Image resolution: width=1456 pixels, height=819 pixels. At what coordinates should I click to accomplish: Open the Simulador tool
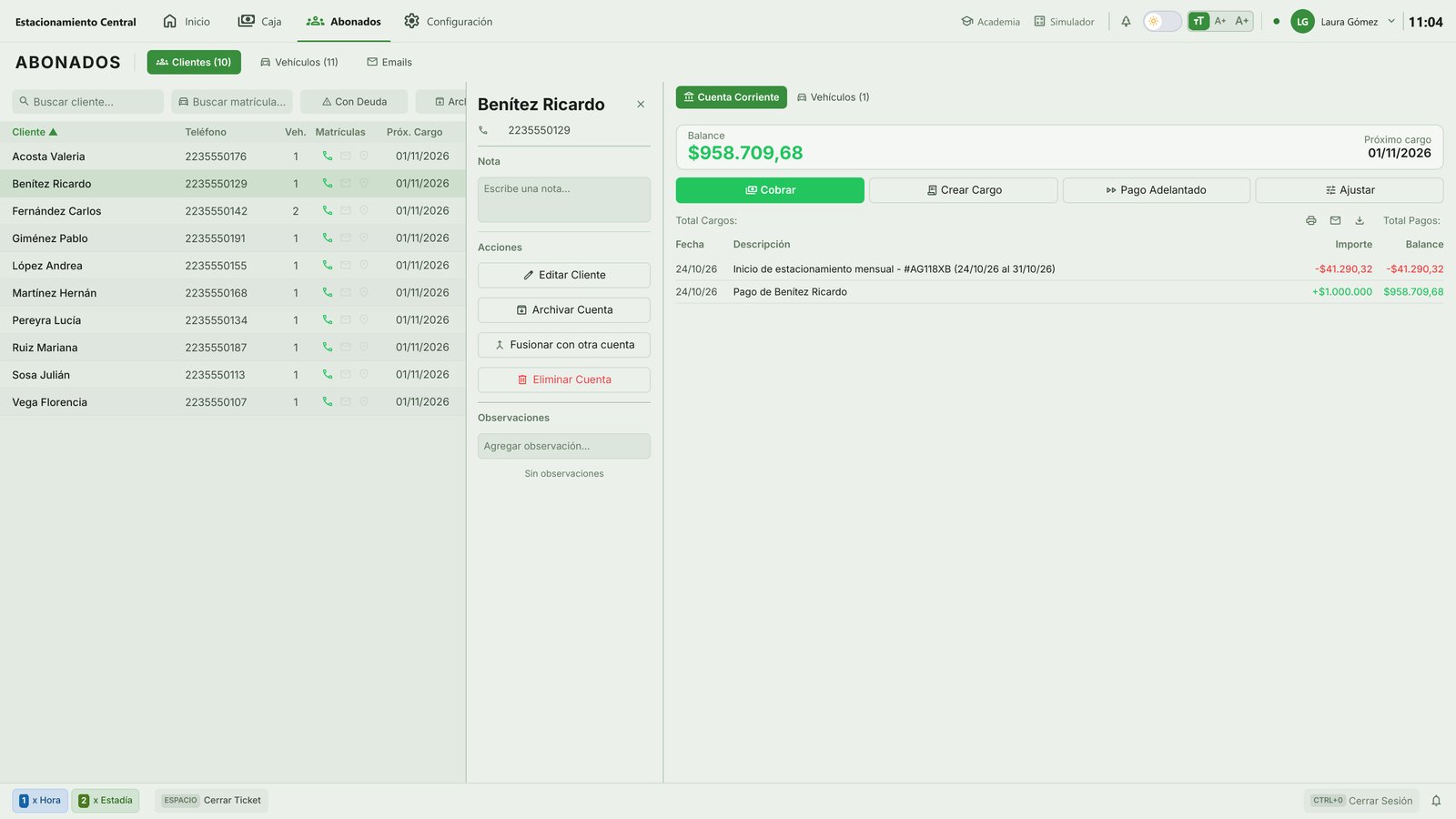[1065, 21]
